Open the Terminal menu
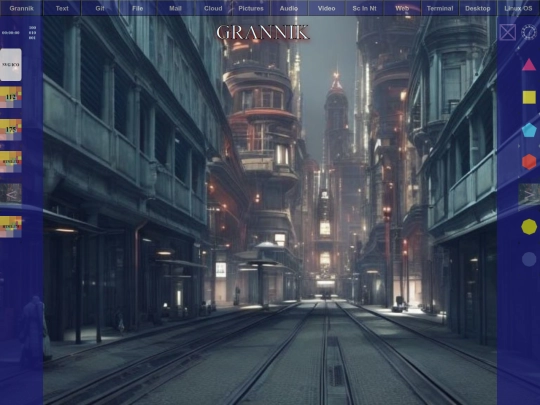Screen dimensions: 540x405 440,8
